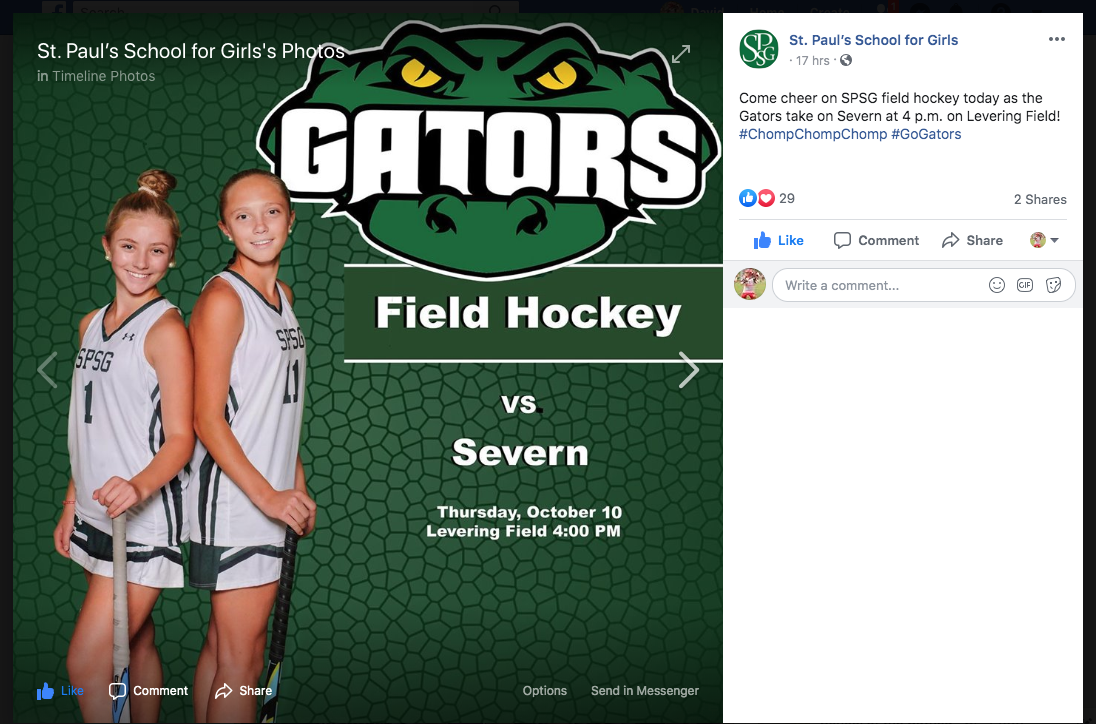Viewport: 1096px width, 724px height.
Task: Toggle Like in the post sidebar
Action: pos(779,240)
